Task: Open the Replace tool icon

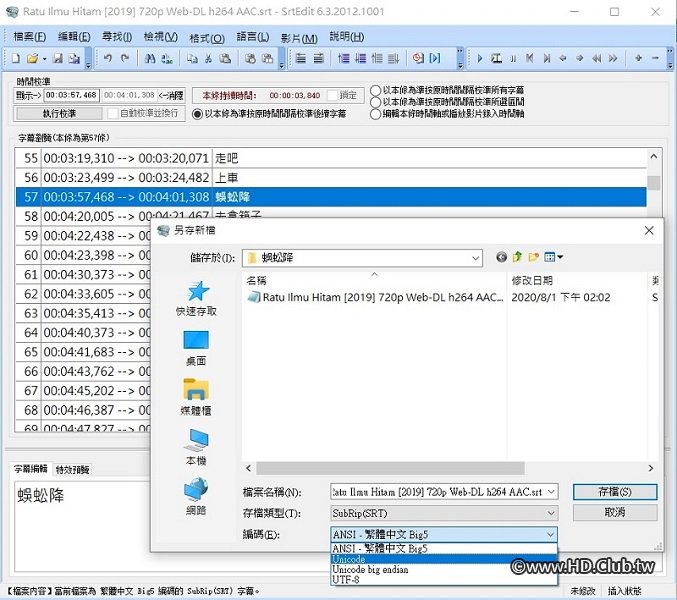Action: click(167, 58)
